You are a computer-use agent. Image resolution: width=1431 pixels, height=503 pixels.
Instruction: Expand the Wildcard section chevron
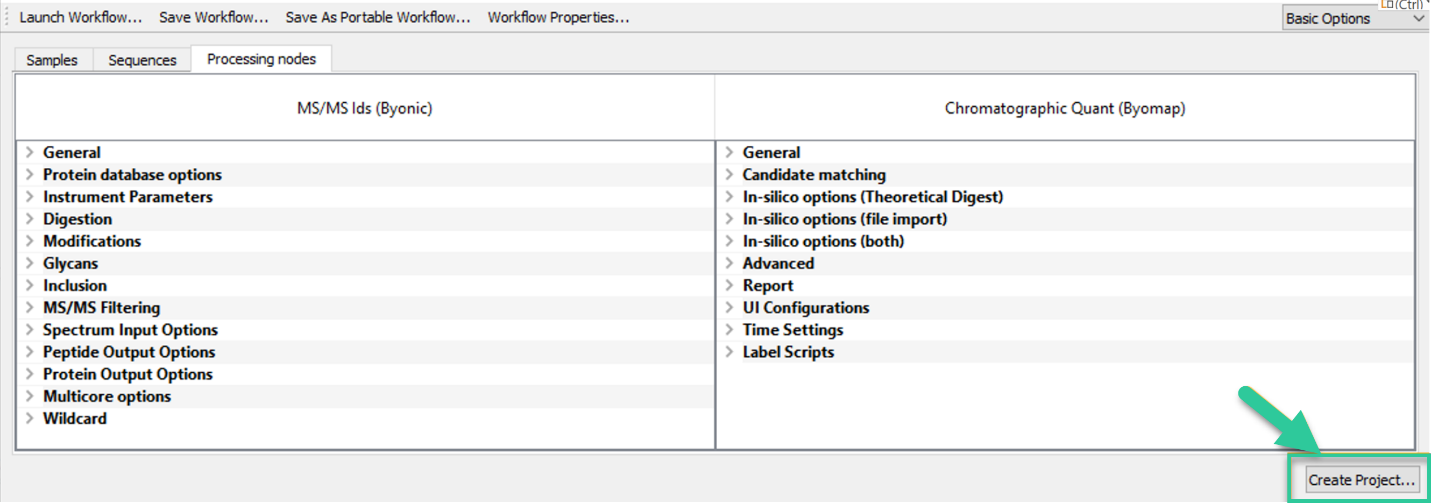[30, 419]
